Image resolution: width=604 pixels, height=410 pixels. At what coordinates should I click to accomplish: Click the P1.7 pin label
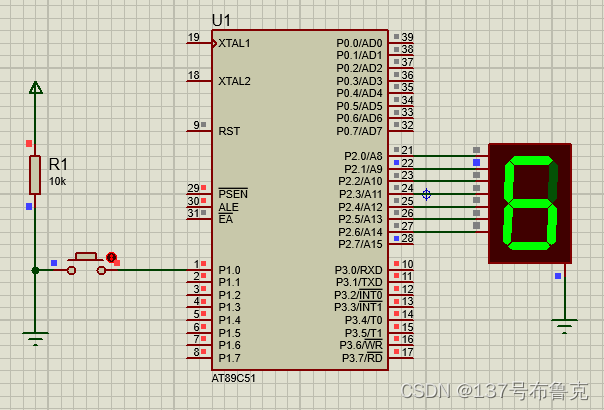pos(230,358)
